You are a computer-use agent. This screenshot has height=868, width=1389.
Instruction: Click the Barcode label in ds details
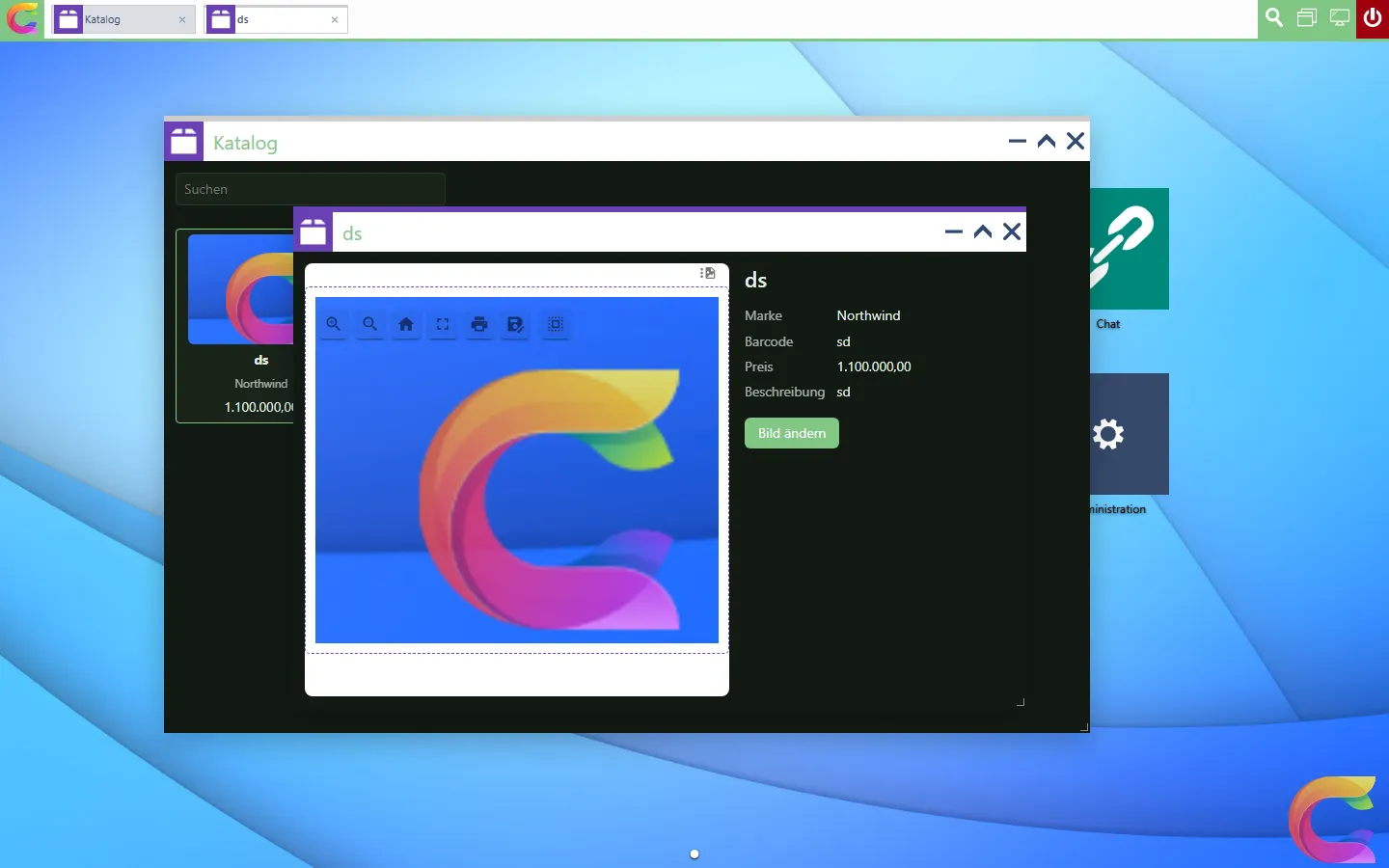pyautogui.click(x=769, y=341)
